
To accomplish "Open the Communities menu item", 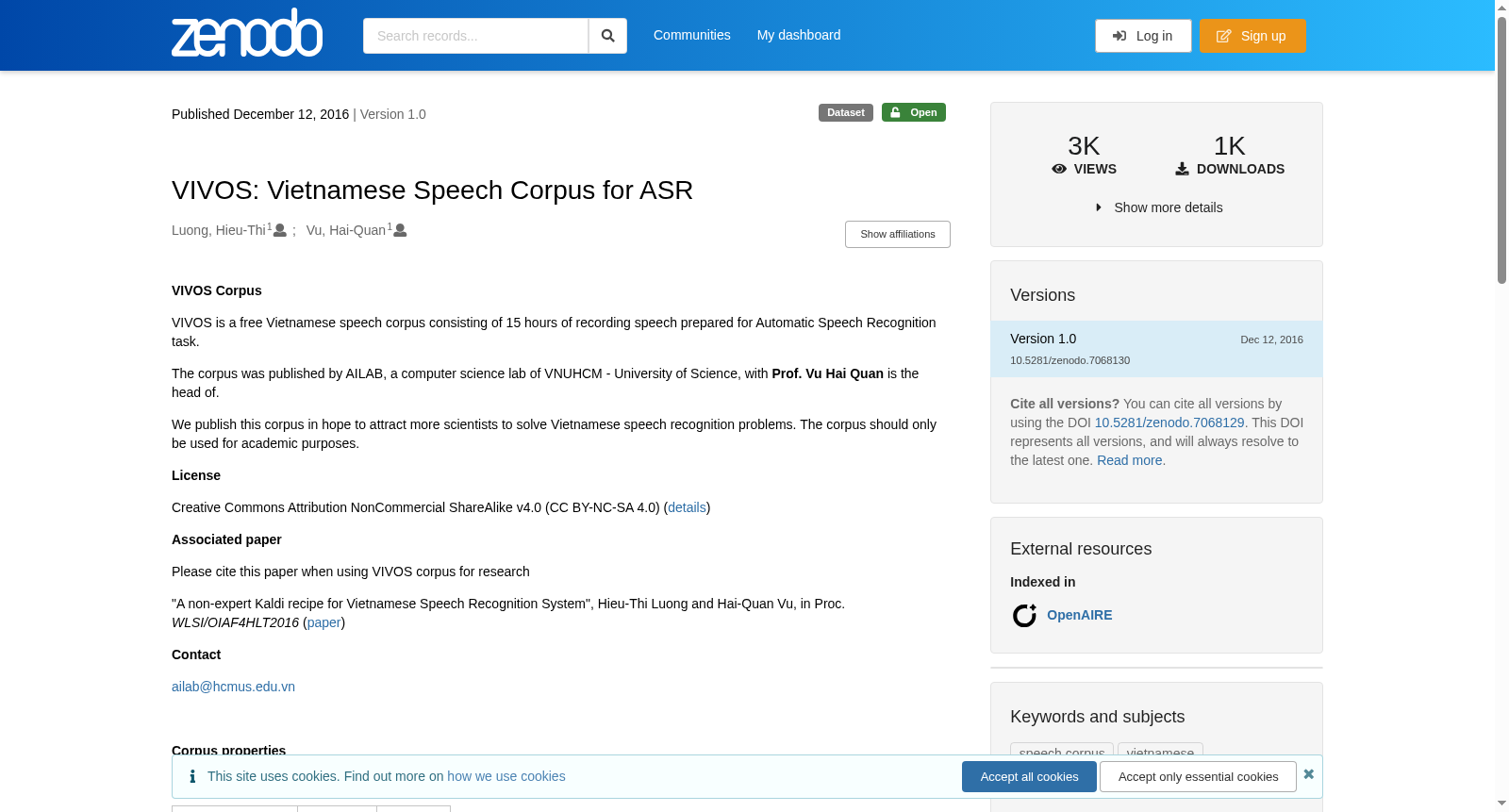I will (x=692, y=35).
